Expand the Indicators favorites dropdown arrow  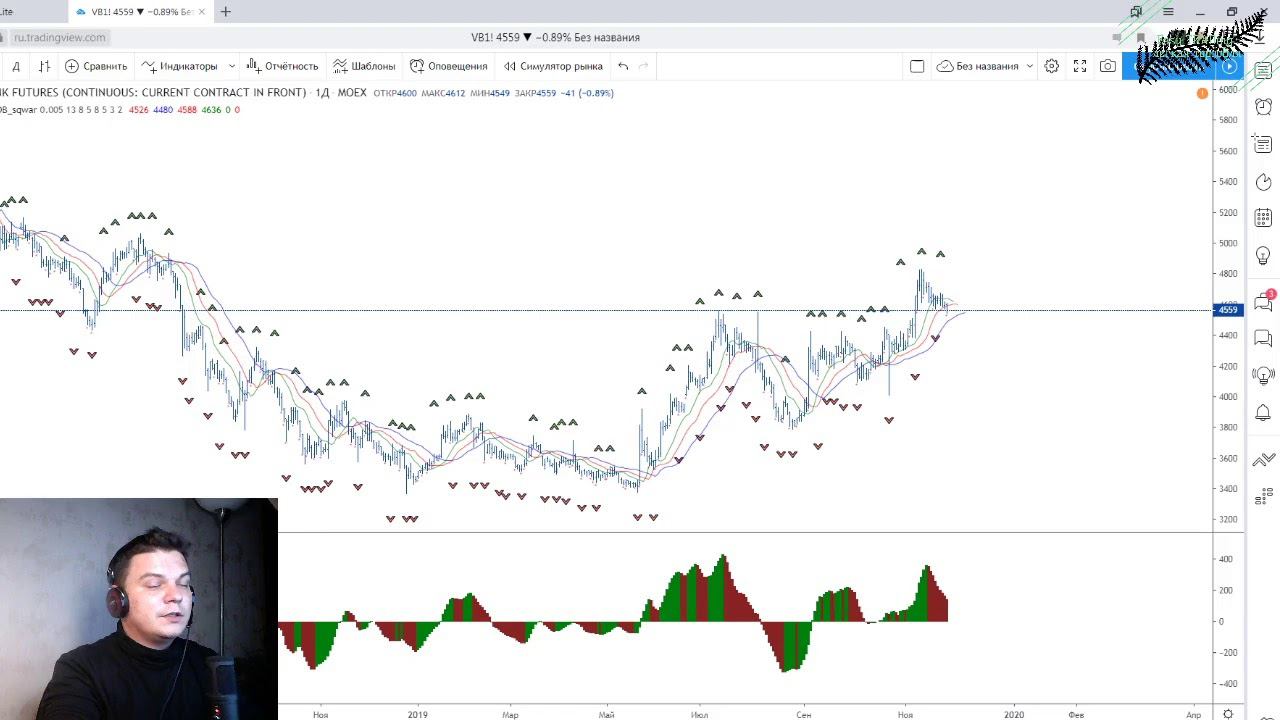[x=232, y=66]
